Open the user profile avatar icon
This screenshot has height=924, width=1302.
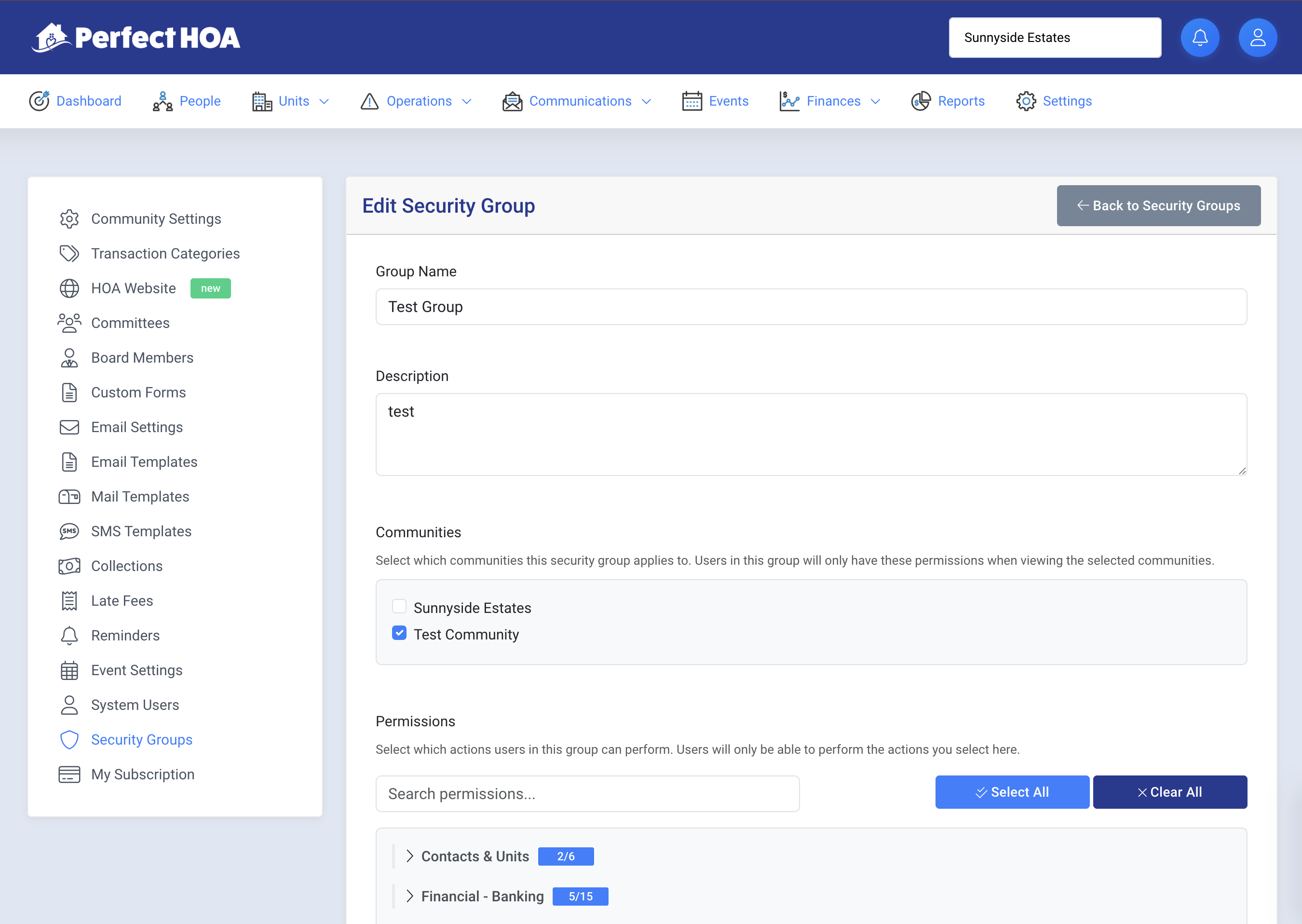coord(1257,38)
